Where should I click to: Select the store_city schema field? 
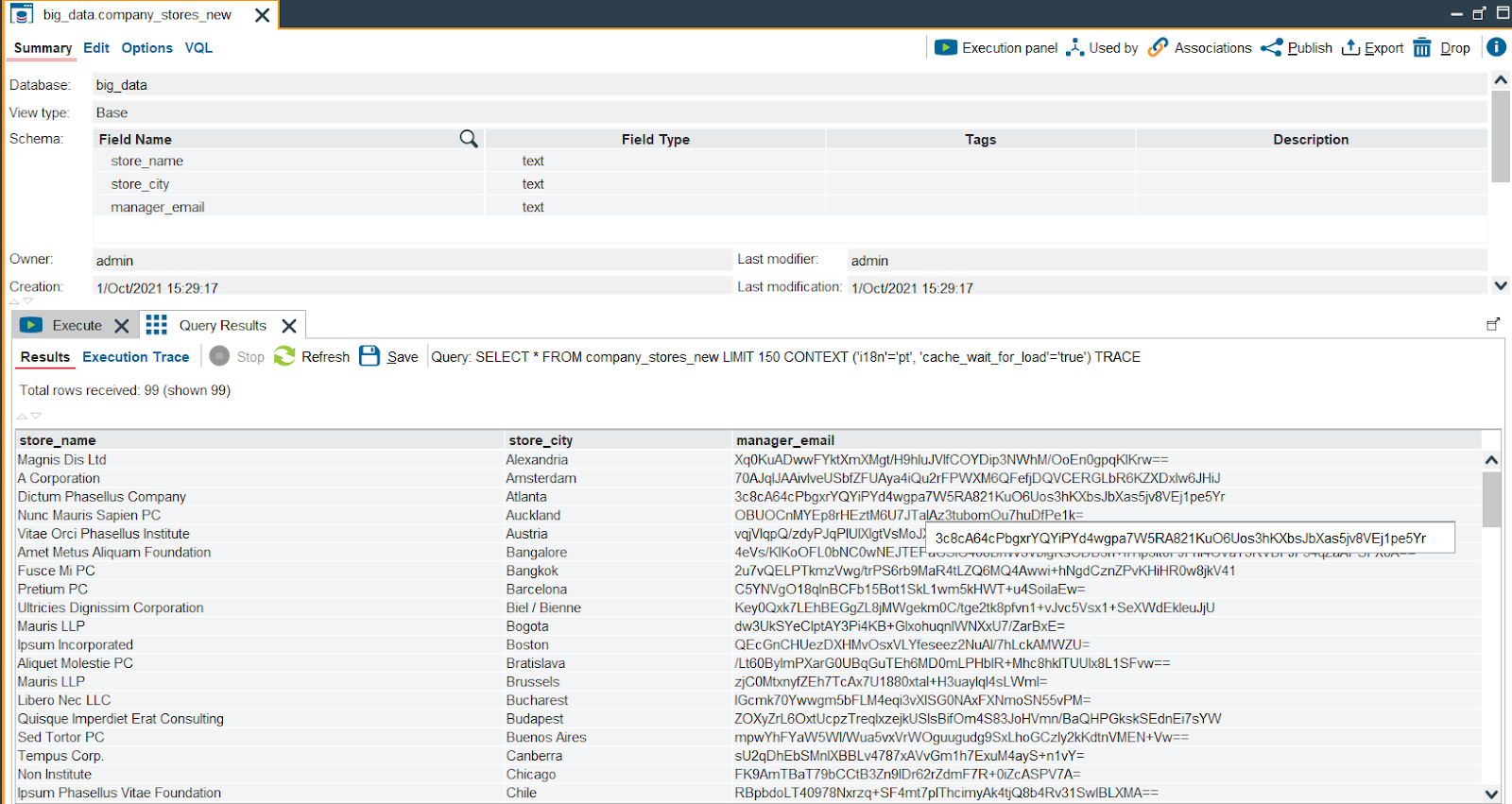[x=140, y=184]
